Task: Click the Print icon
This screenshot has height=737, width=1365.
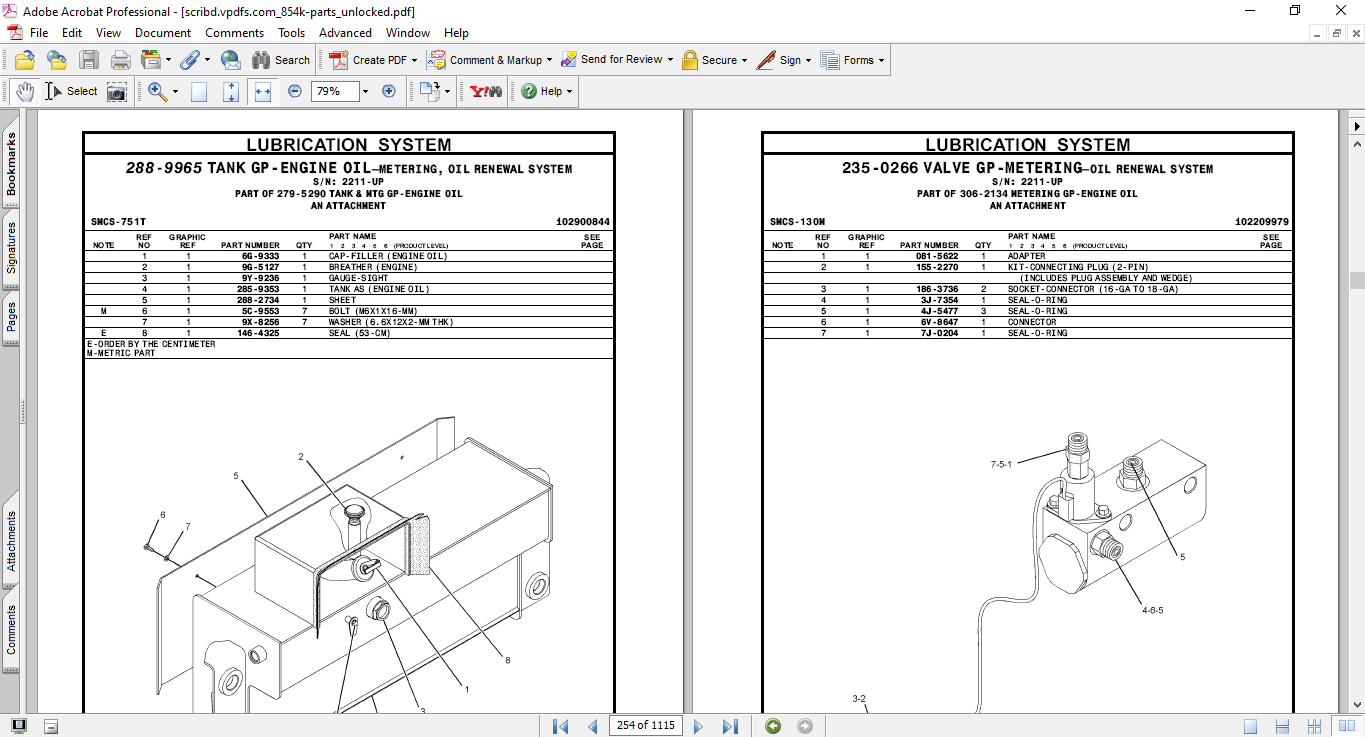Action: click(x=119, y=60)
